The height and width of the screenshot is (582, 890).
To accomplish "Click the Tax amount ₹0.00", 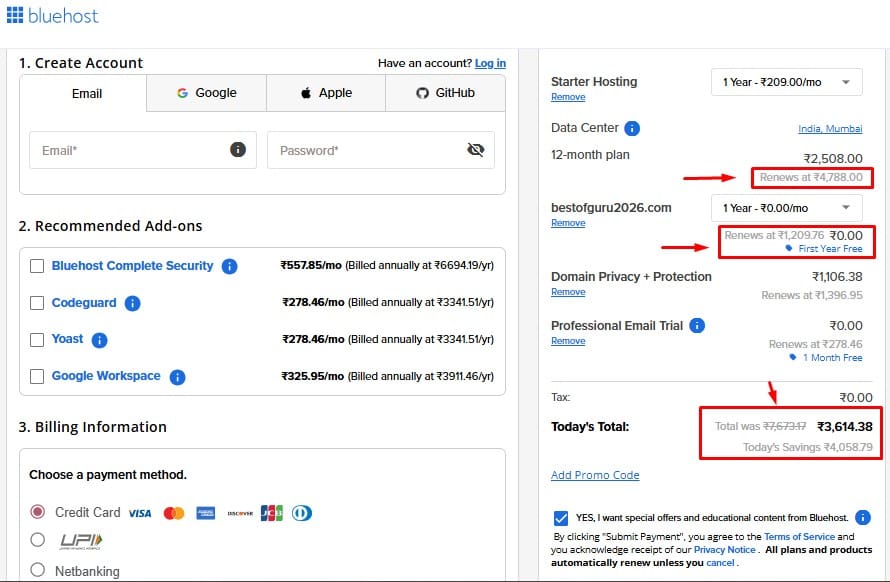I will 856,397.
